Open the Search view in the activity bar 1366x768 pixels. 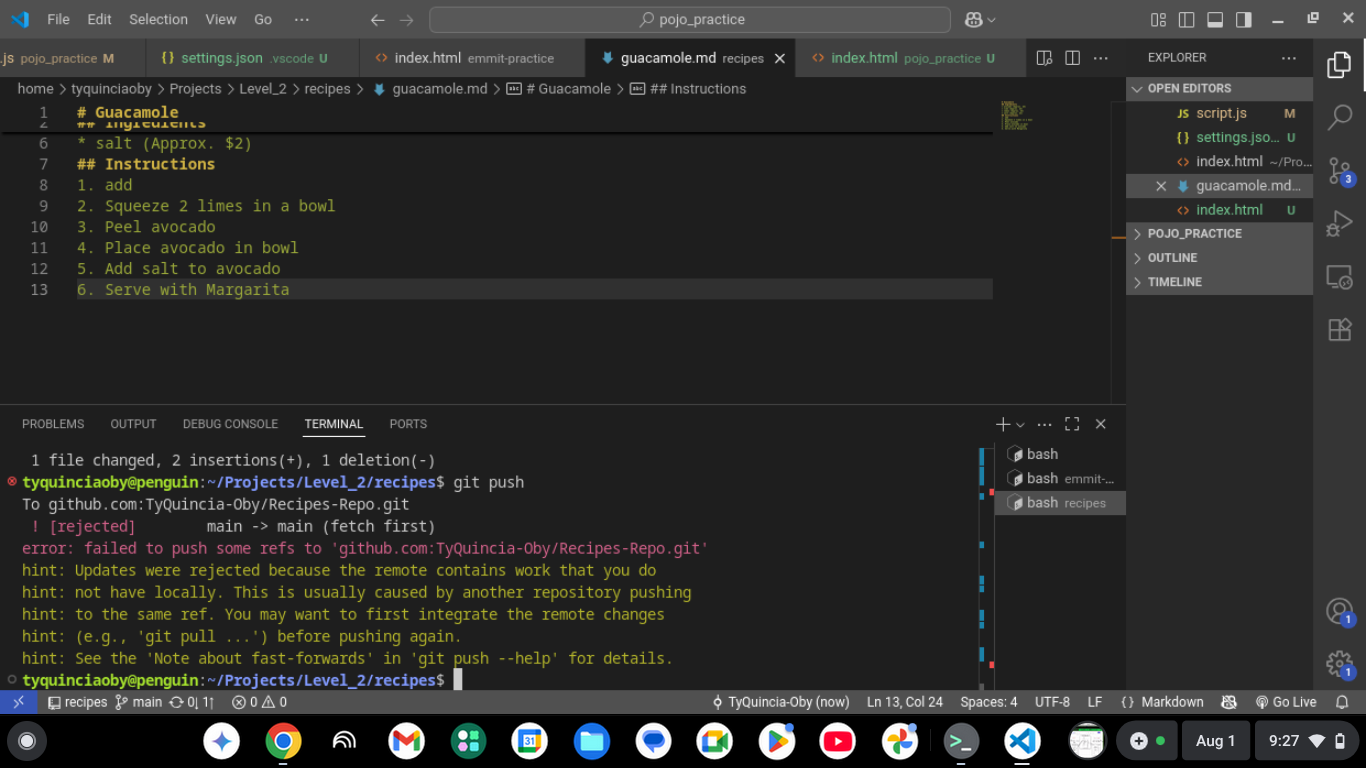(1339, 117)
